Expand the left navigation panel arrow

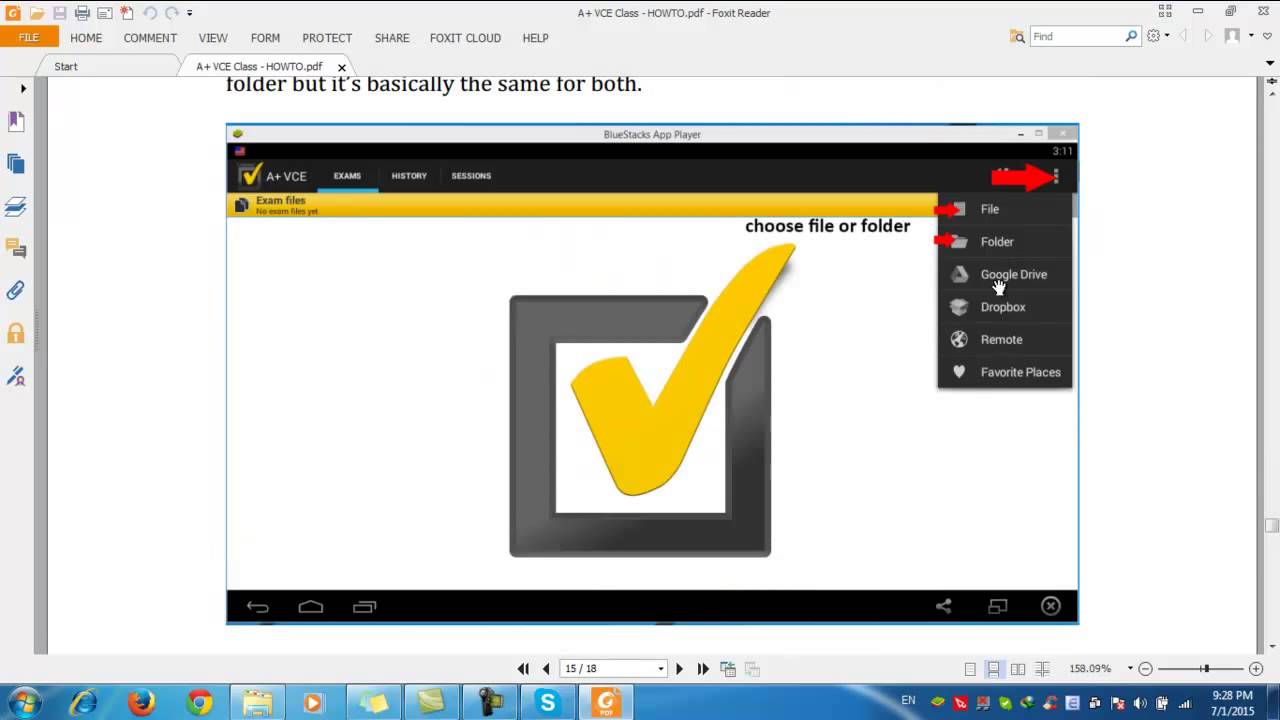pyautogui.click(x=22, y=89)
